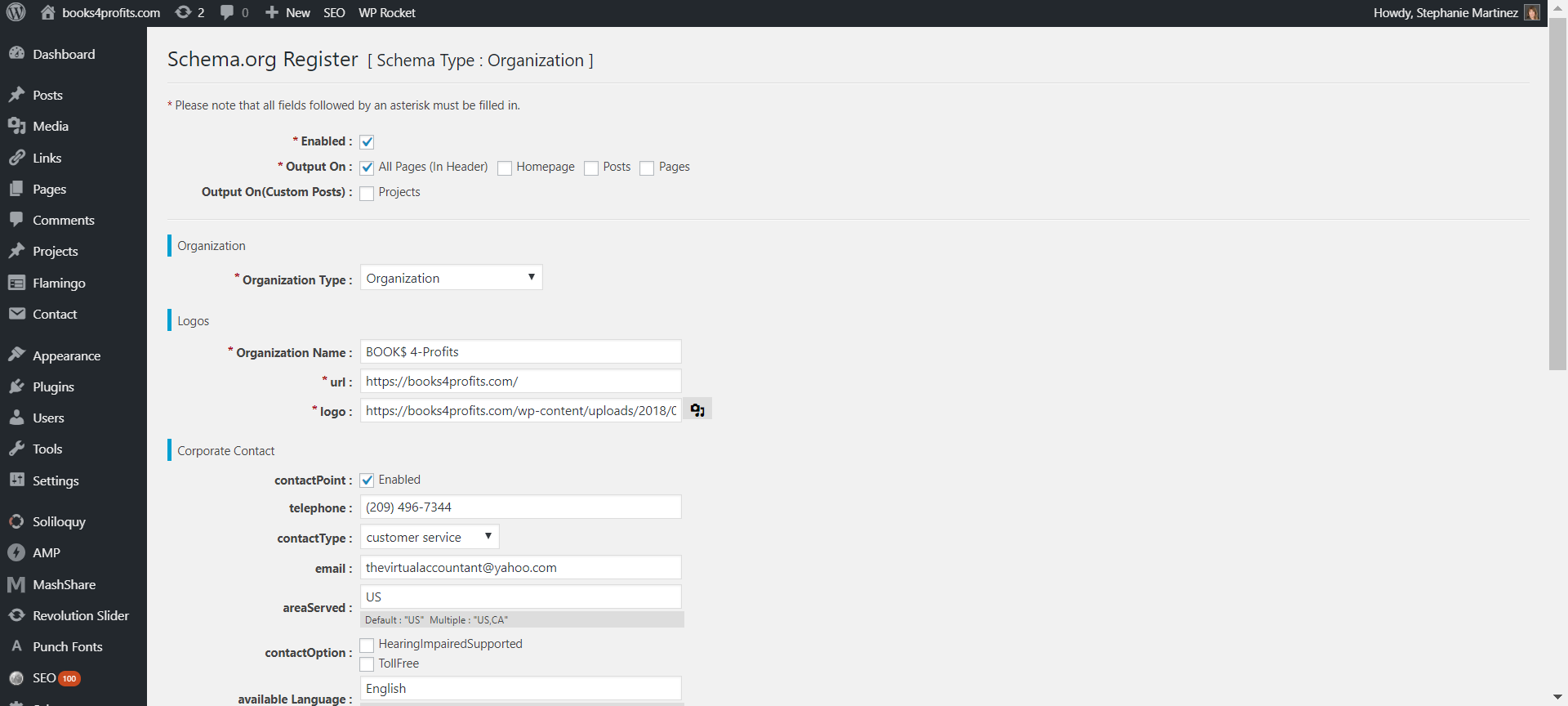Click available Language English field
This screenshot has width=1568, height=706.
[521, 688]
